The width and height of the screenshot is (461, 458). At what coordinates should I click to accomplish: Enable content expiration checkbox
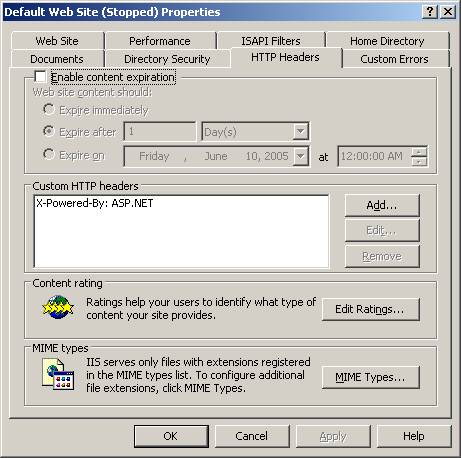coord(40,77)
